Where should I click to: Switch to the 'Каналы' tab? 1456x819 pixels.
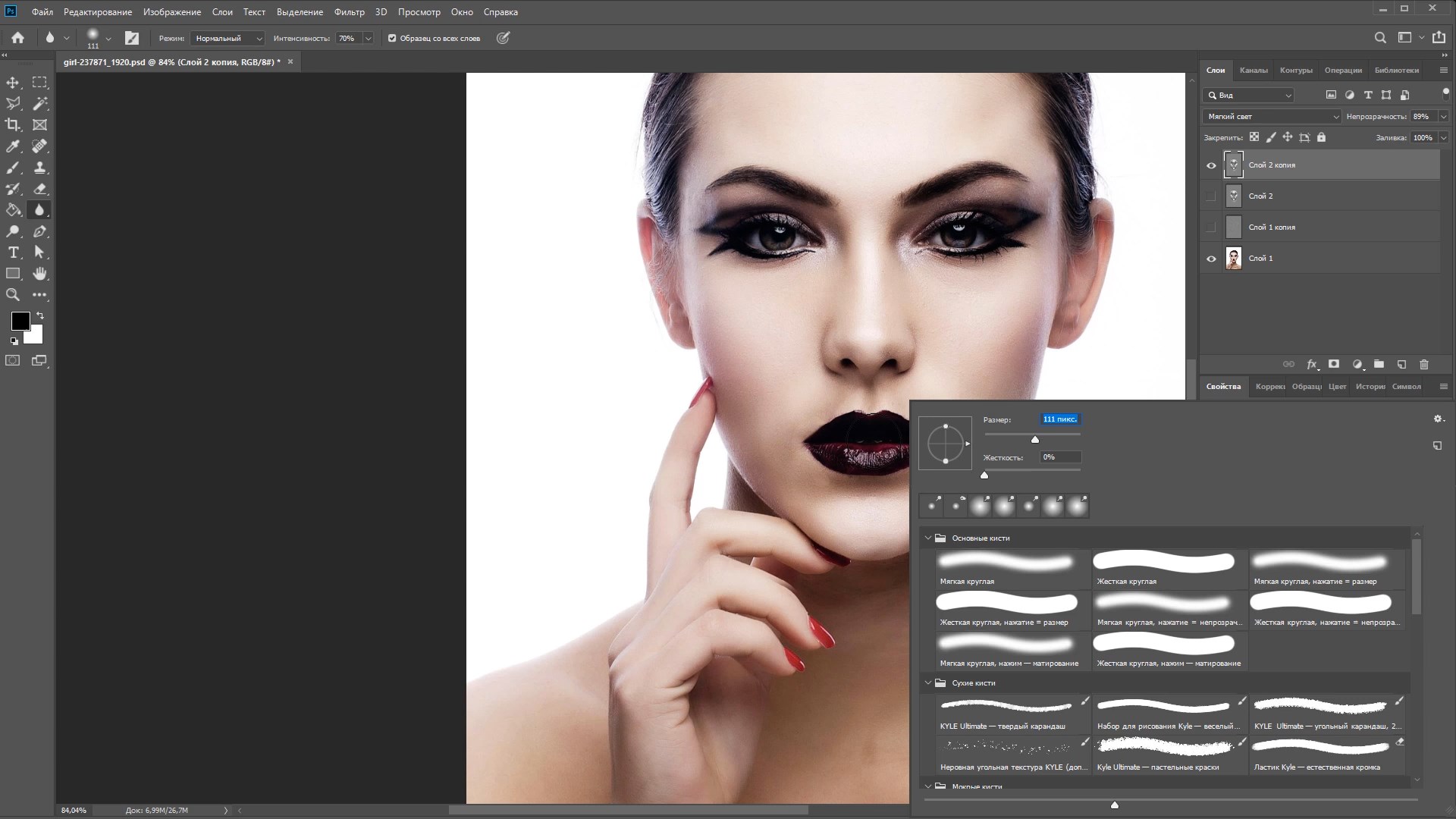coord(1254,70)
